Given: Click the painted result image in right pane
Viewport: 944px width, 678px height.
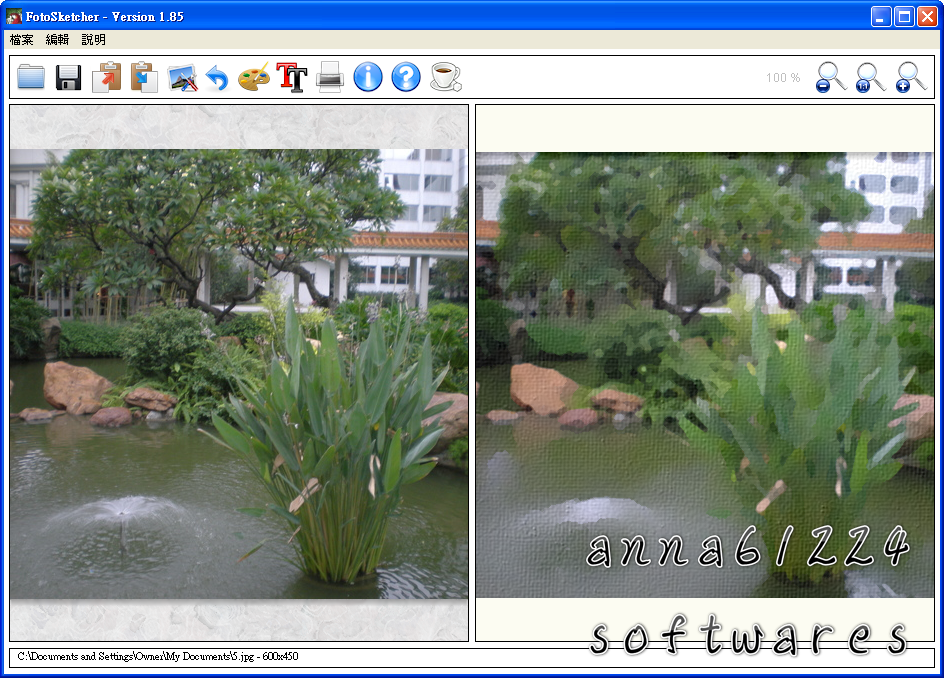Looking at the screenshot, I should click(x=705, y=375).
